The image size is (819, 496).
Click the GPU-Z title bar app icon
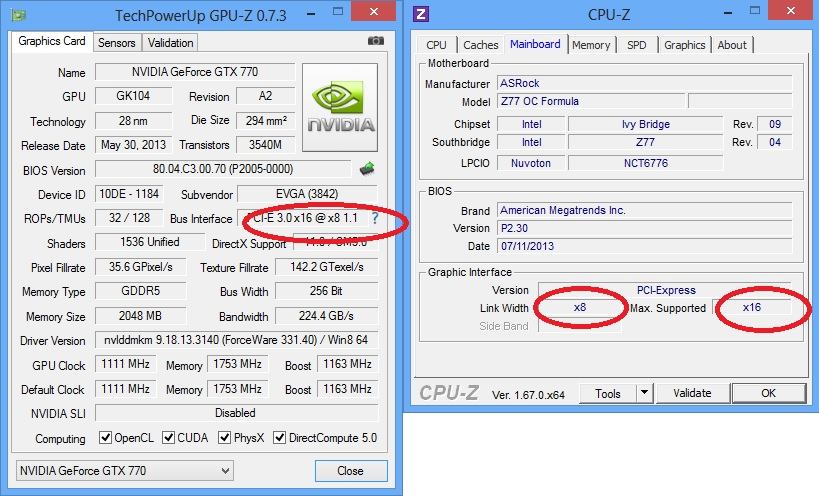coord(19,15)
